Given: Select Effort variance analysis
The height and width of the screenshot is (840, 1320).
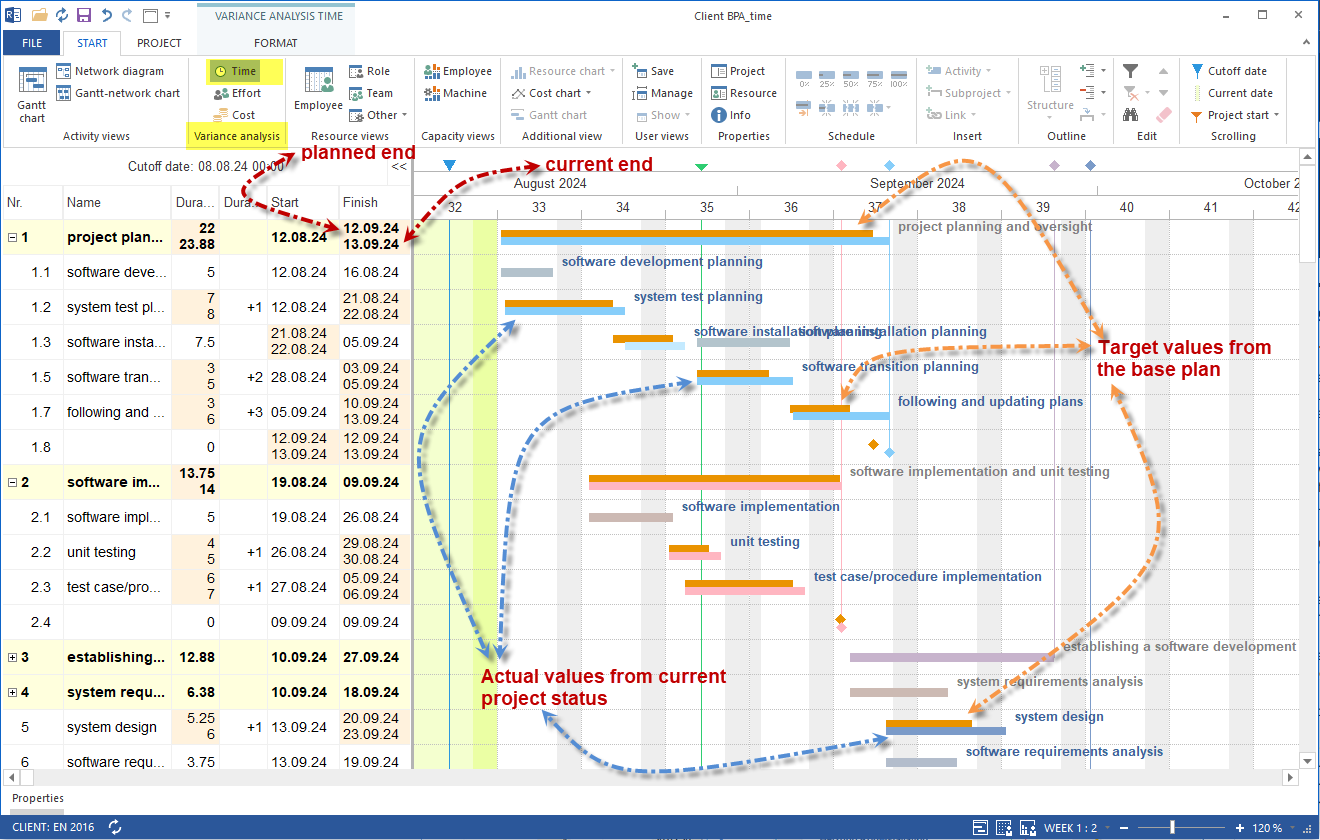Looking at the screenshot, I should [237, 93].
